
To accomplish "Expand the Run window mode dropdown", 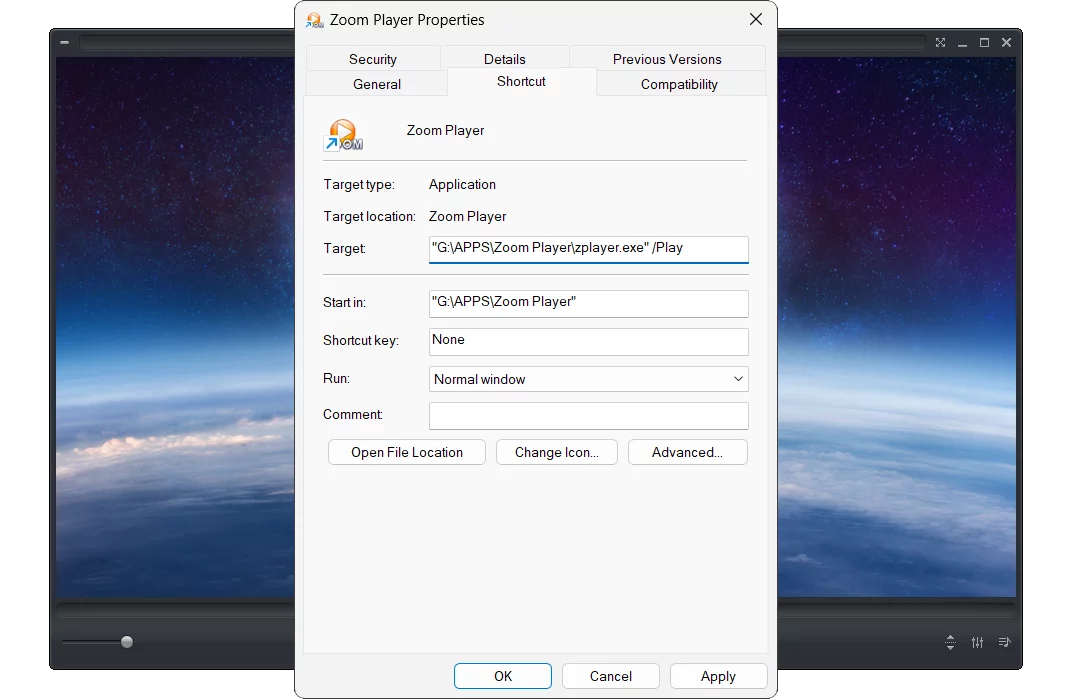I will (589, 379).
